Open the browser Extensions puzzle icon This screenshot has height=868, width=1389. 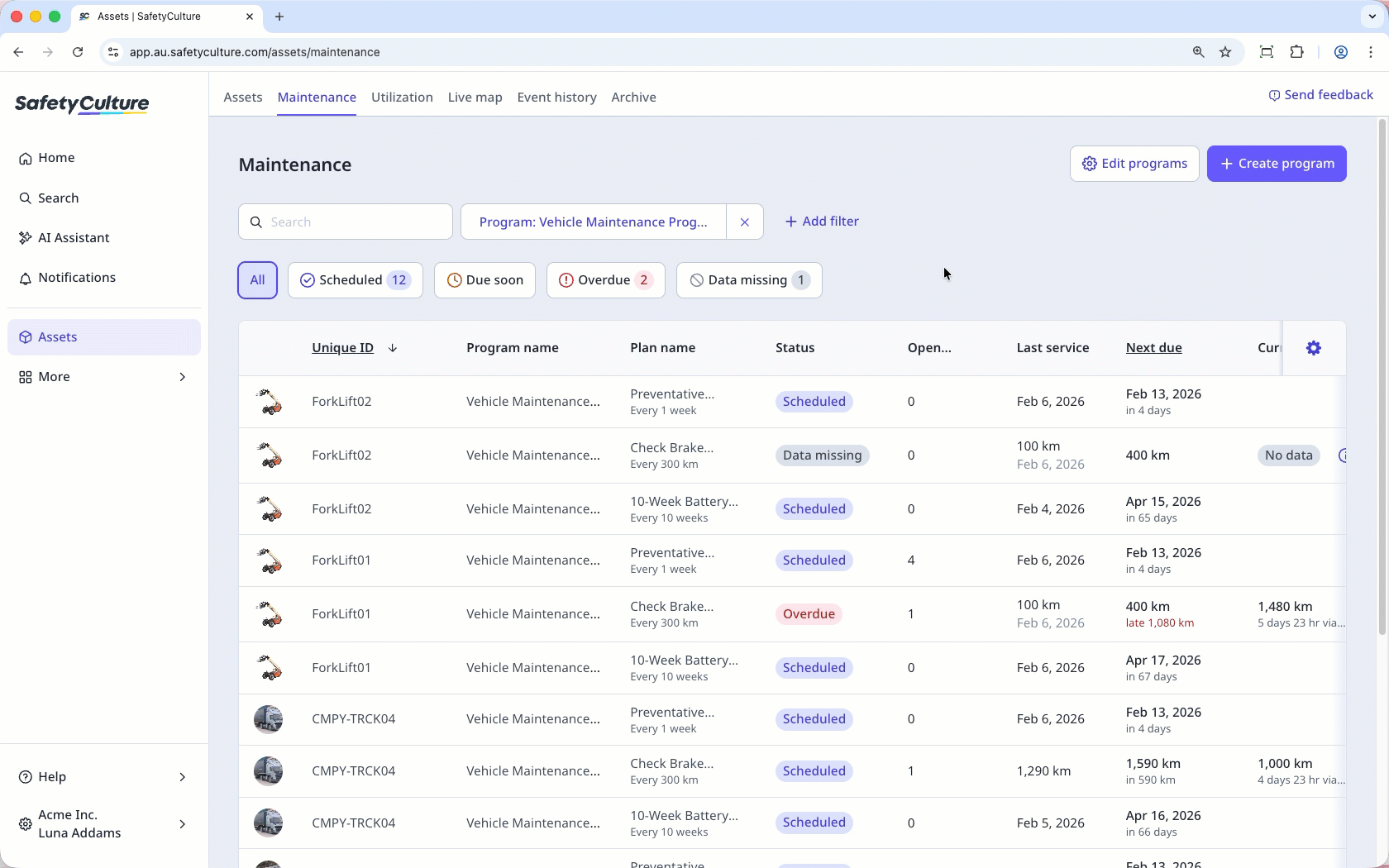(x=1296, y=52)
